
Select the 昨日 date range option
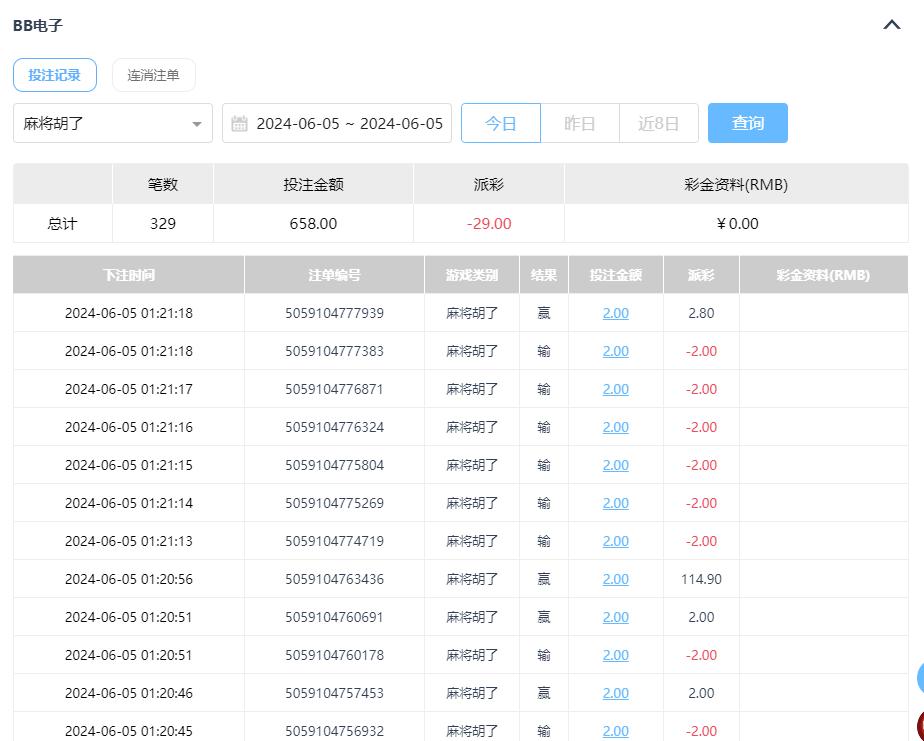click(x=579, y=123)
